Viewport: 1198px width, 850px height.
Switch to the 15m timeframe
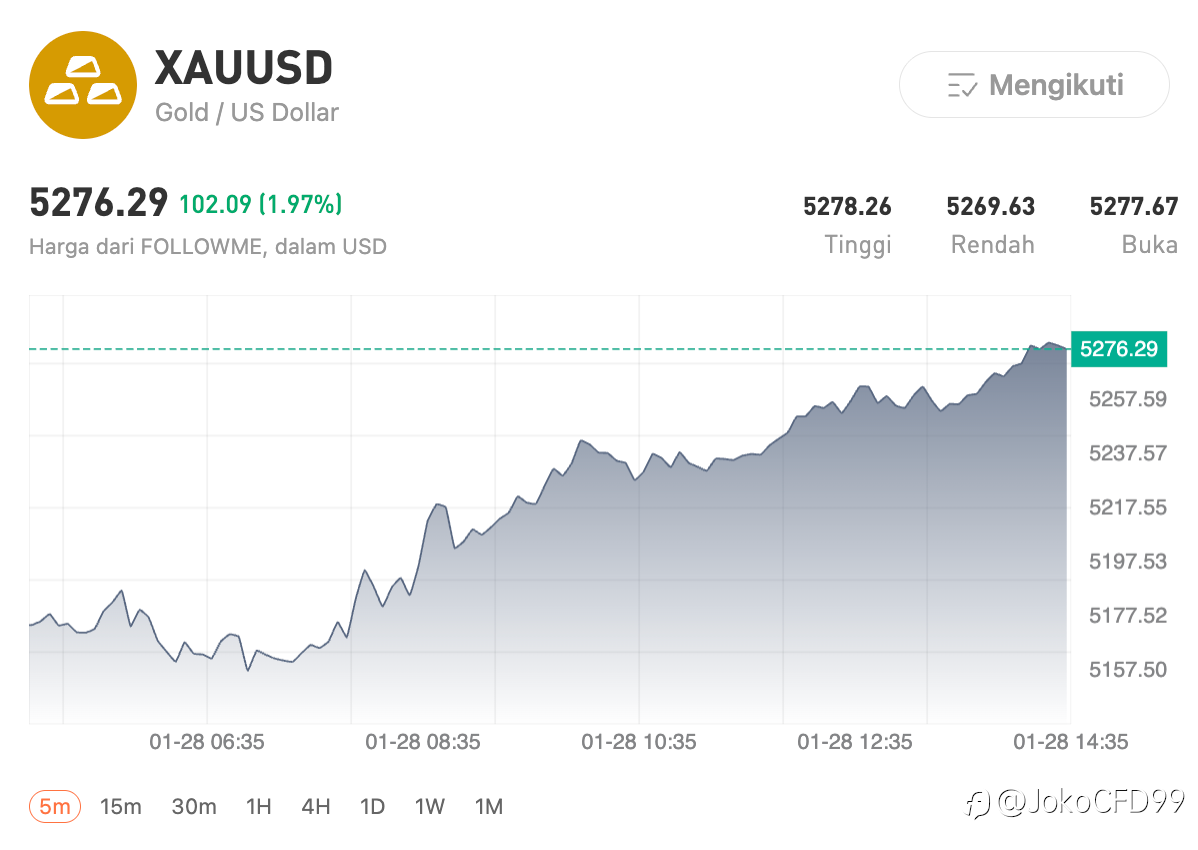click(120, 806)
